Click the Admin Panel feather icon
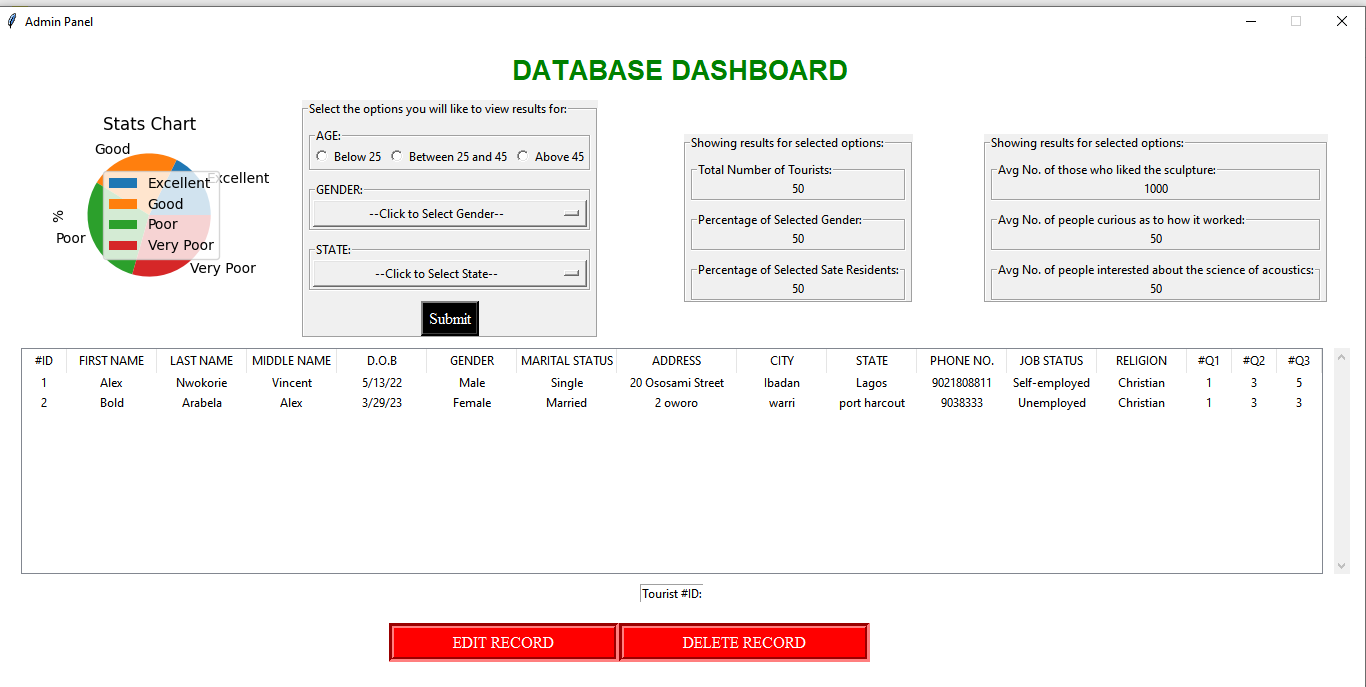This screenshot has height=687, width=1366. (x=12, y=21)
